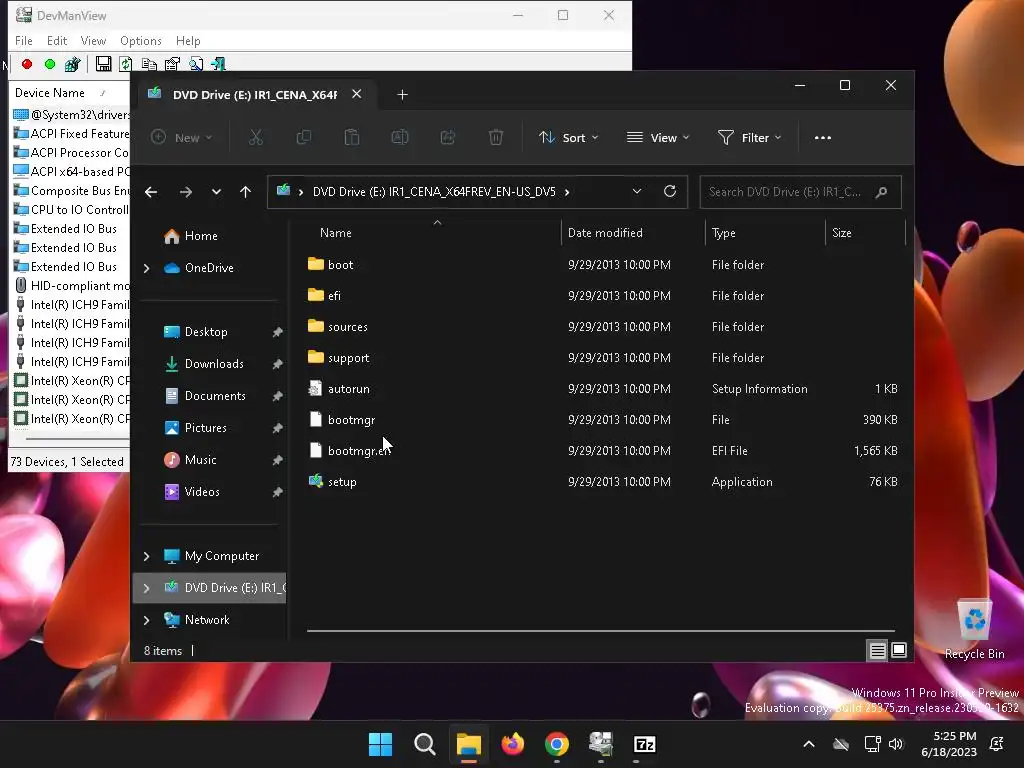This screenshot has height=768, width=1024.
Task: Click the save (floppy disk) icon in DevManView
Action: 103,64
